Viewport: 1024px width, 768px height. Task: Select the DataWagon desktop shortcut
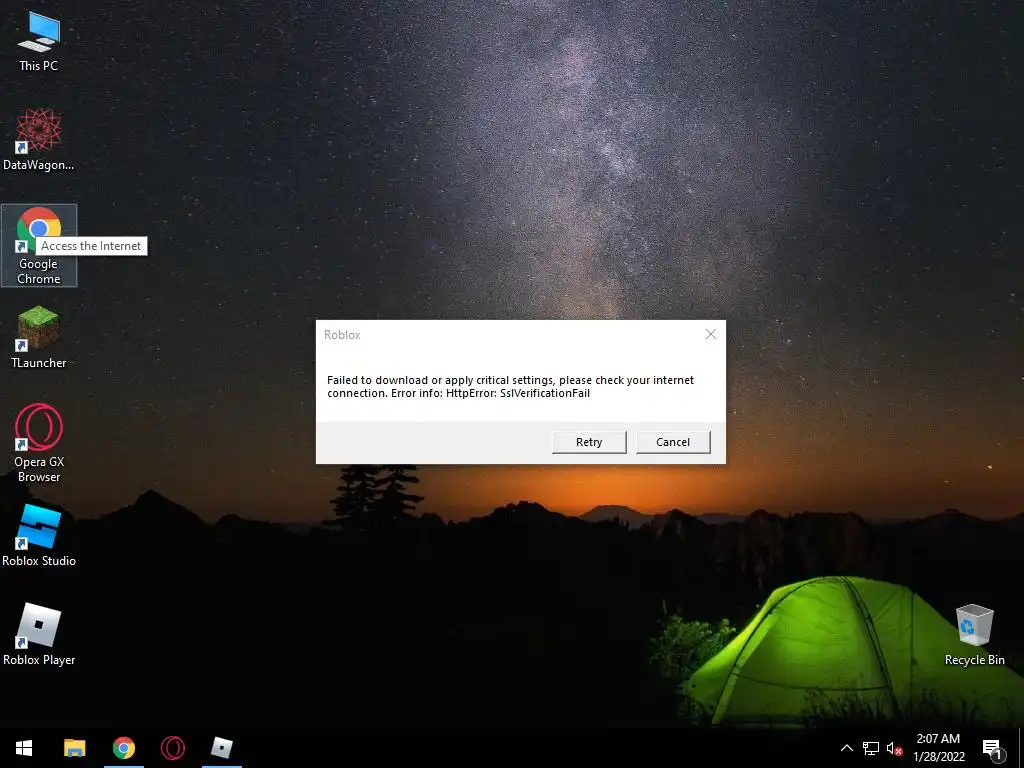point(39,140)
